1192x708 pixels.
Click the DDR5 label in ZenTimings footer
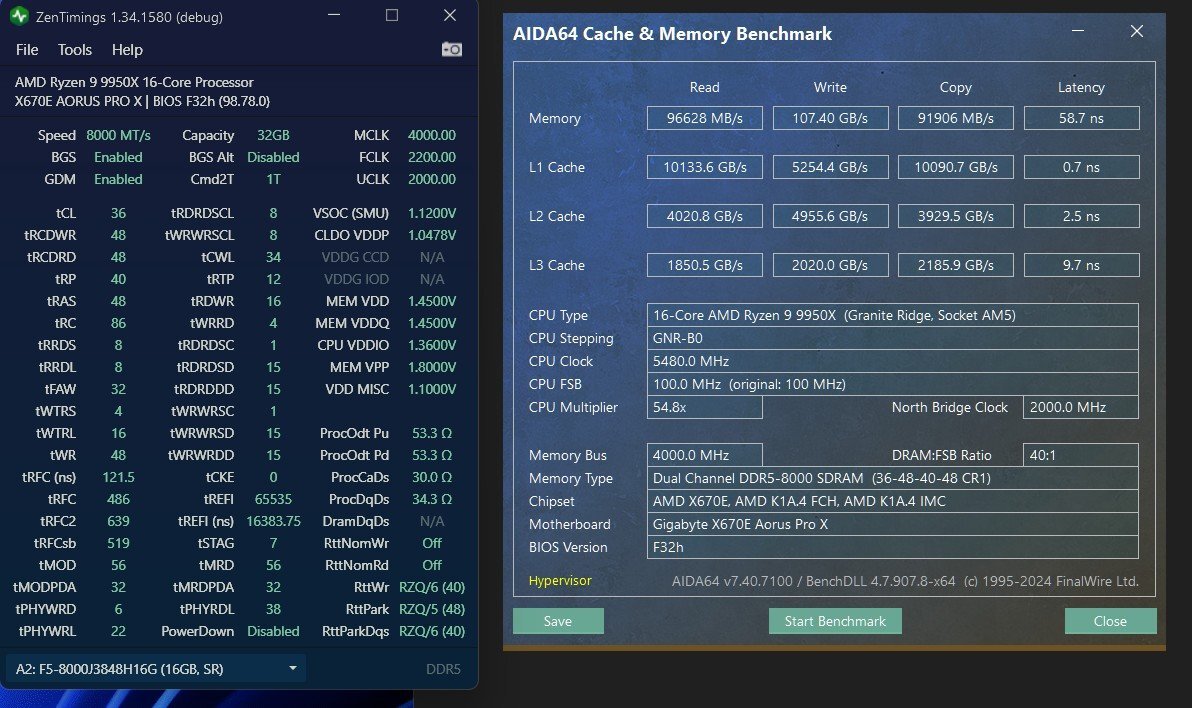tap(443, 669)
